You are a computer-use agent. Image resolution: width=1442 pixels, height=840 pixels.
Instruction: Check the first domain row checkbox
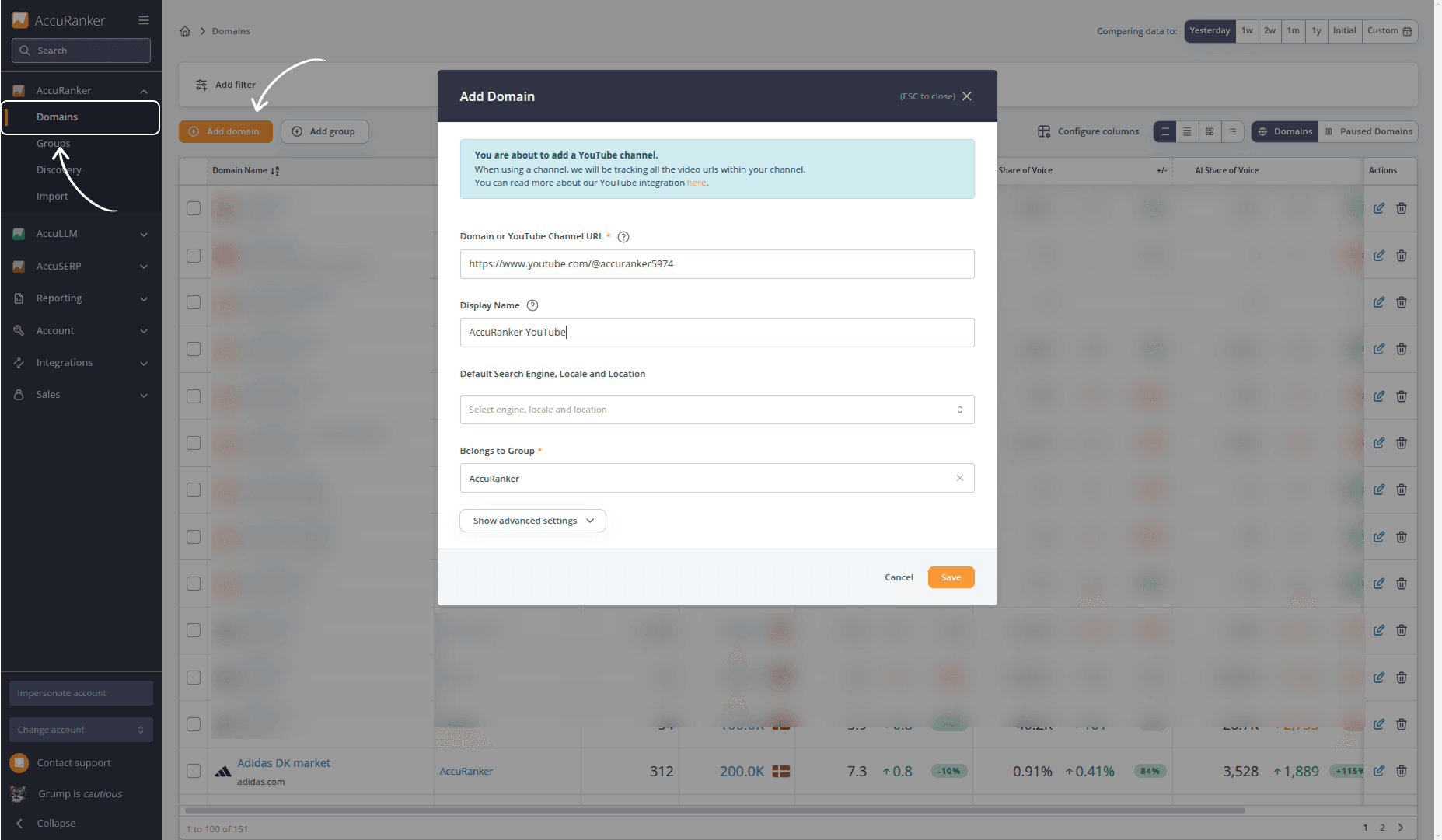pyautogui.click(x=194, y=208)
